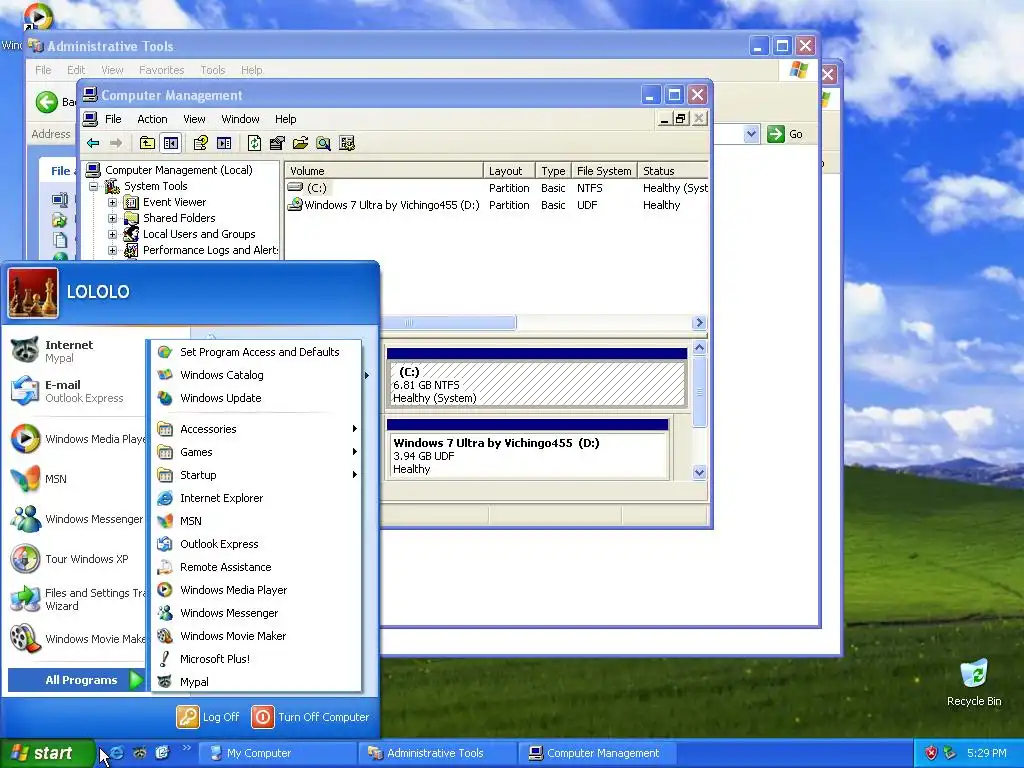Click All Programs button
This screenshot has width=1024, height=768.
76,680
